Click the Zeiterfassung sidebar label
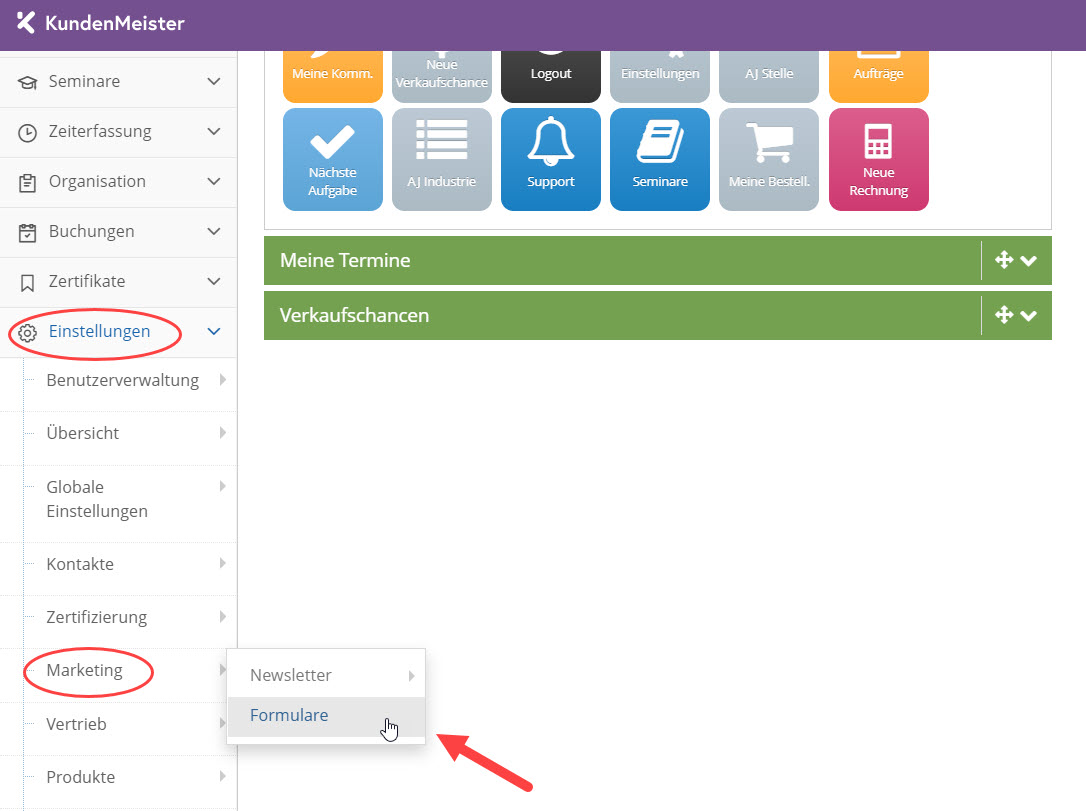This screenshot has width=1086, height=811. click(100, 132)
